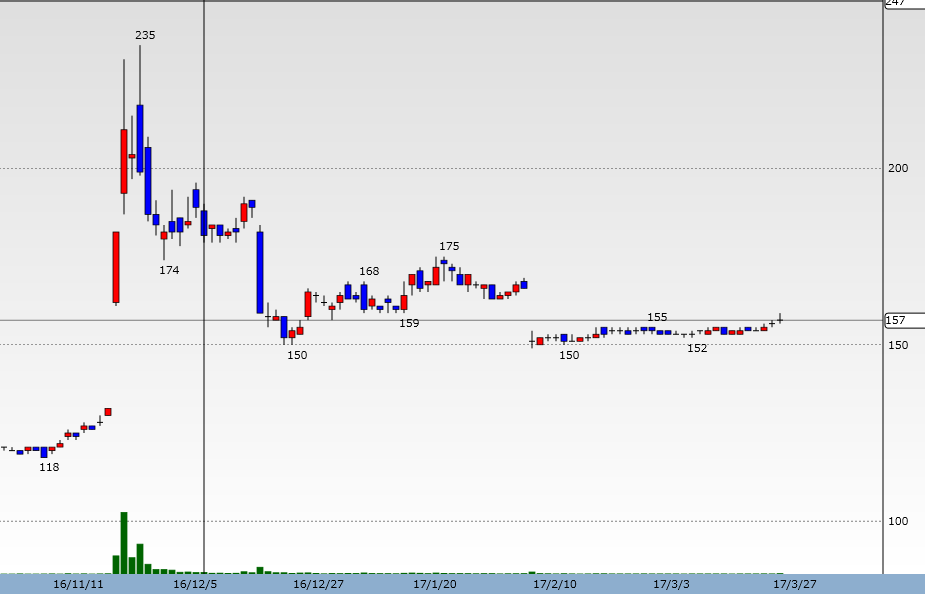The image size is (925, 597).
Task: Click the 17/1/20 date label
Action: [x=435, y=585]
